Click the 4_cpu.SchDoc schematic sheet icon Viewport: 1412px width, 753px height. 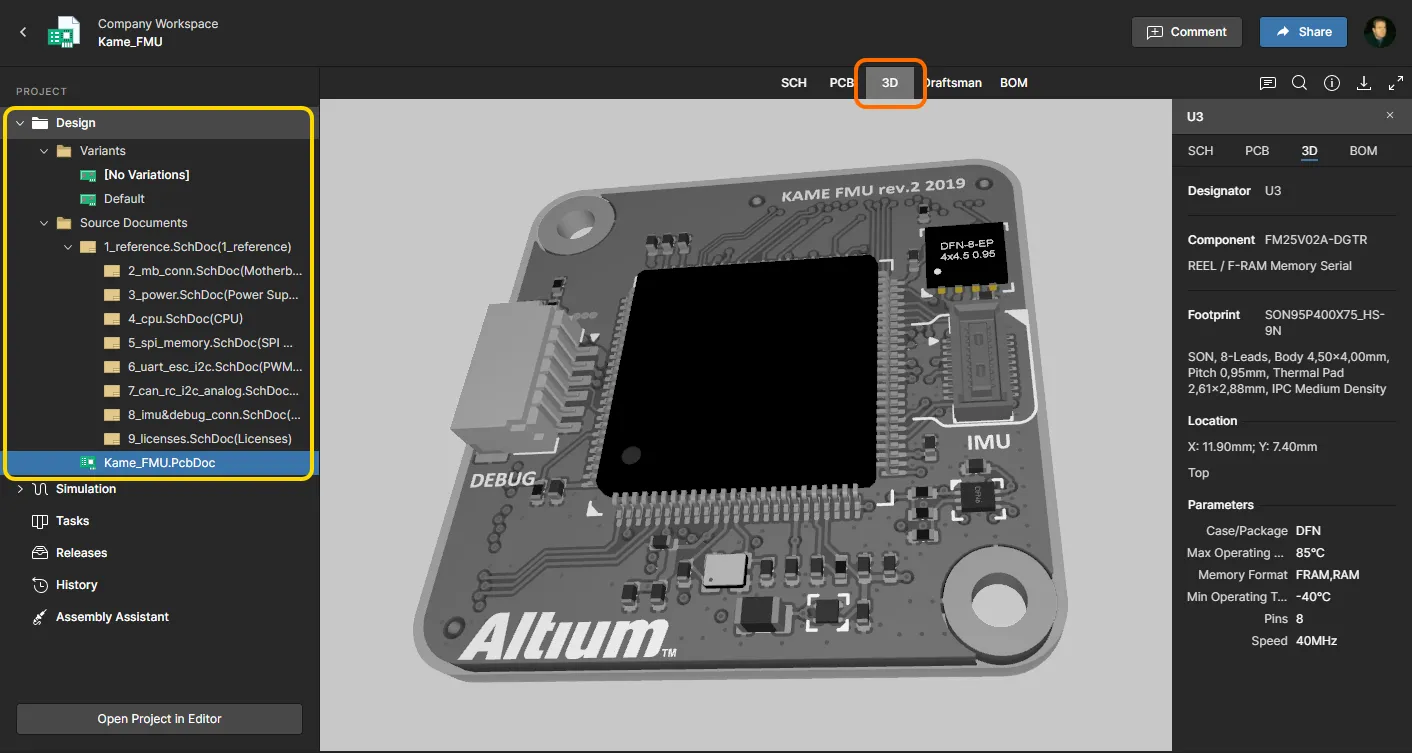coord(112,319)
